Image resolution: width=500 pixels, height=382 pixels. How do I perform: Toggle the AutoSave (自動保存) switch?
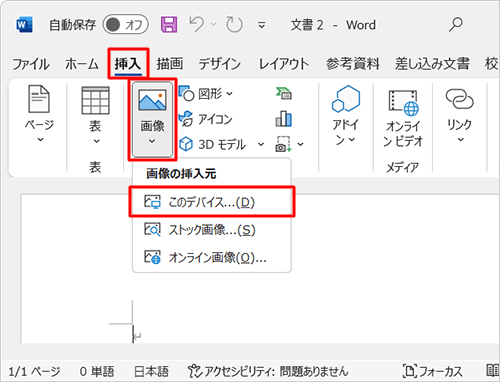(126, 25)
